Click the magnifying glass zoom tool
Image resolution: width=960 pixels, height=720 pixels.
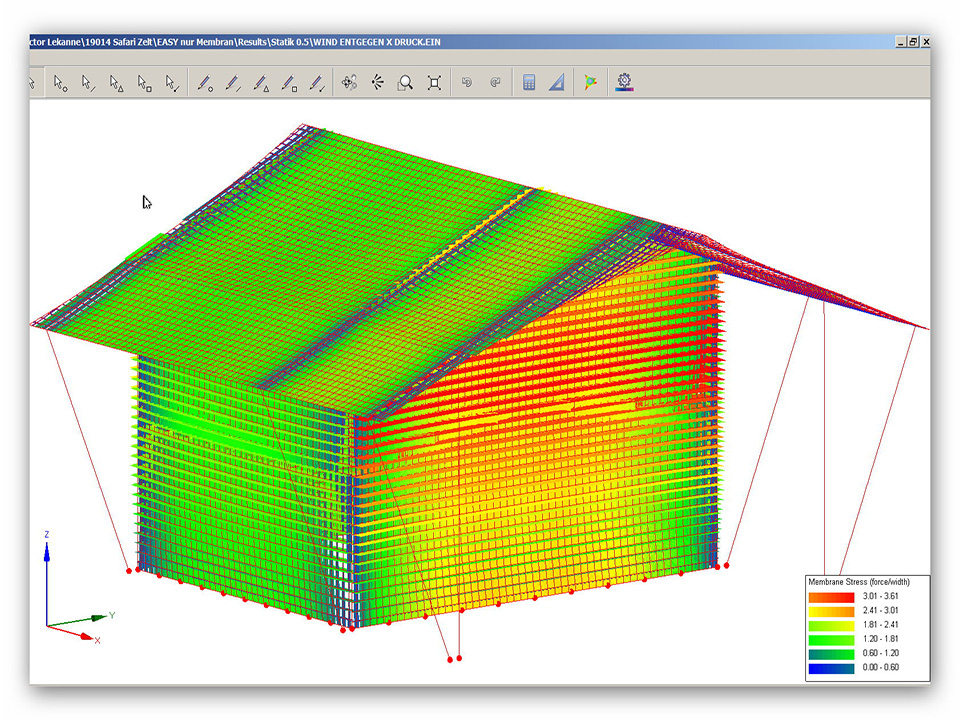tap(405, 83)
